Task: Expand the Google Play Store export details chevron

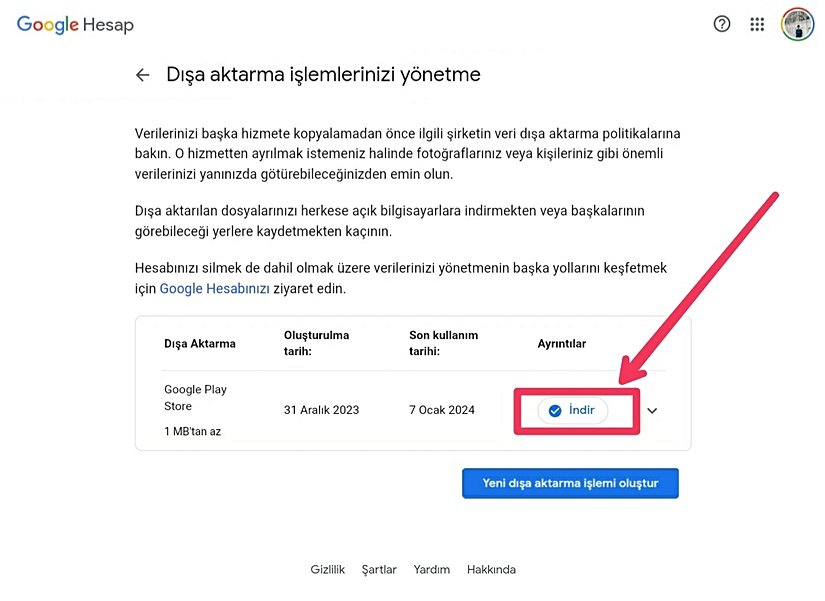Action: point(653,410)
